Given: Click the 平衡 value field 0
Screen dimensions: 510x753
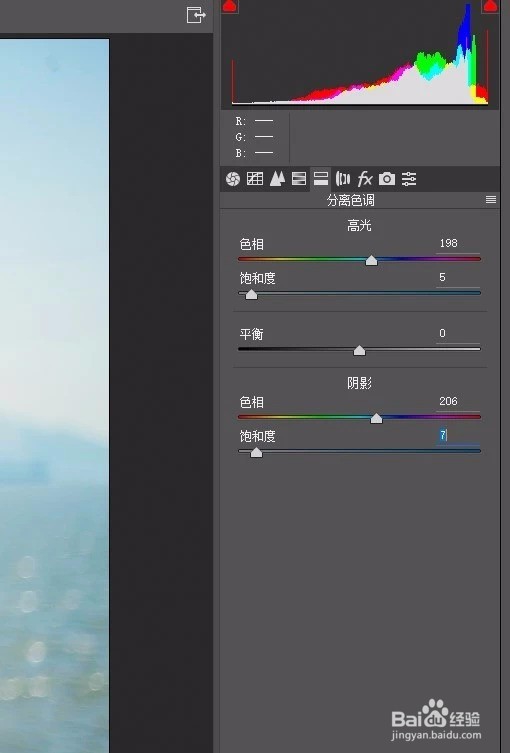Looking at the screenshot, I should point(458,333).
